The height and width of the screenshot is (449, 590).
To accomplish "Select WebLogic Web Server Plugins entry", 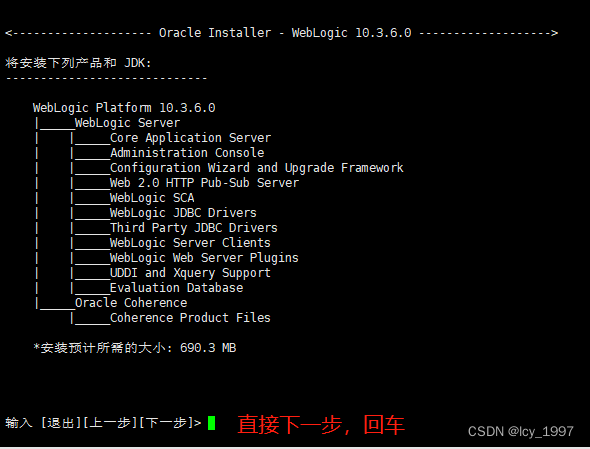I will 204,258.
